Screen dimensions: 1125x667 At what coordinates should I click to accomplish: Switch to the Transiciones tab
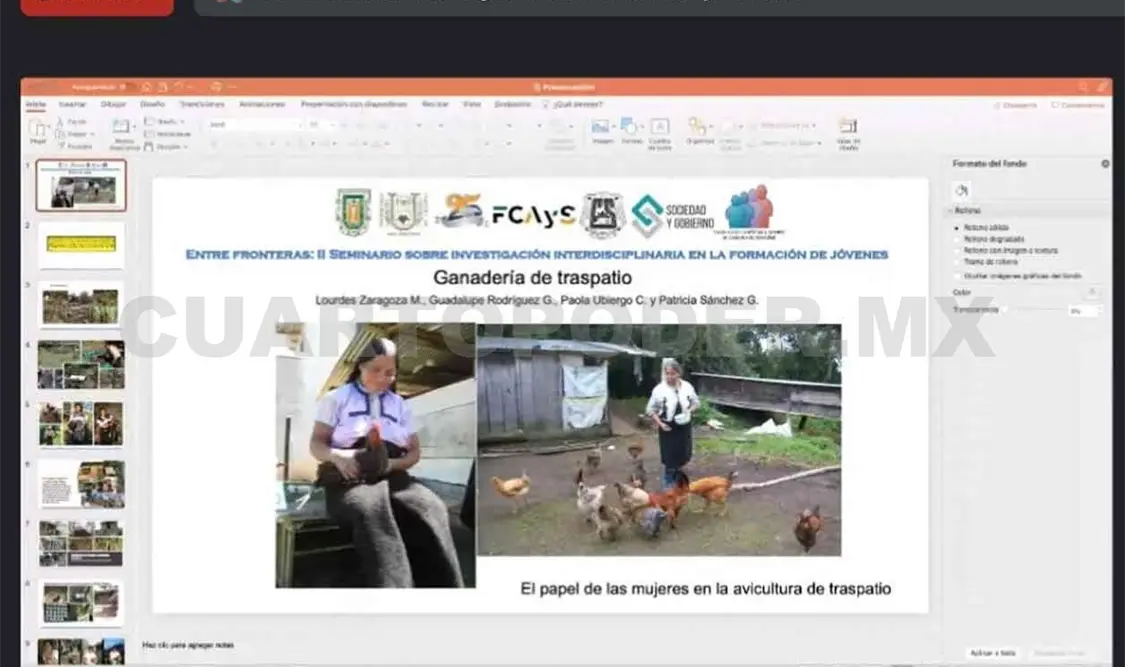[x=201, y=104]
